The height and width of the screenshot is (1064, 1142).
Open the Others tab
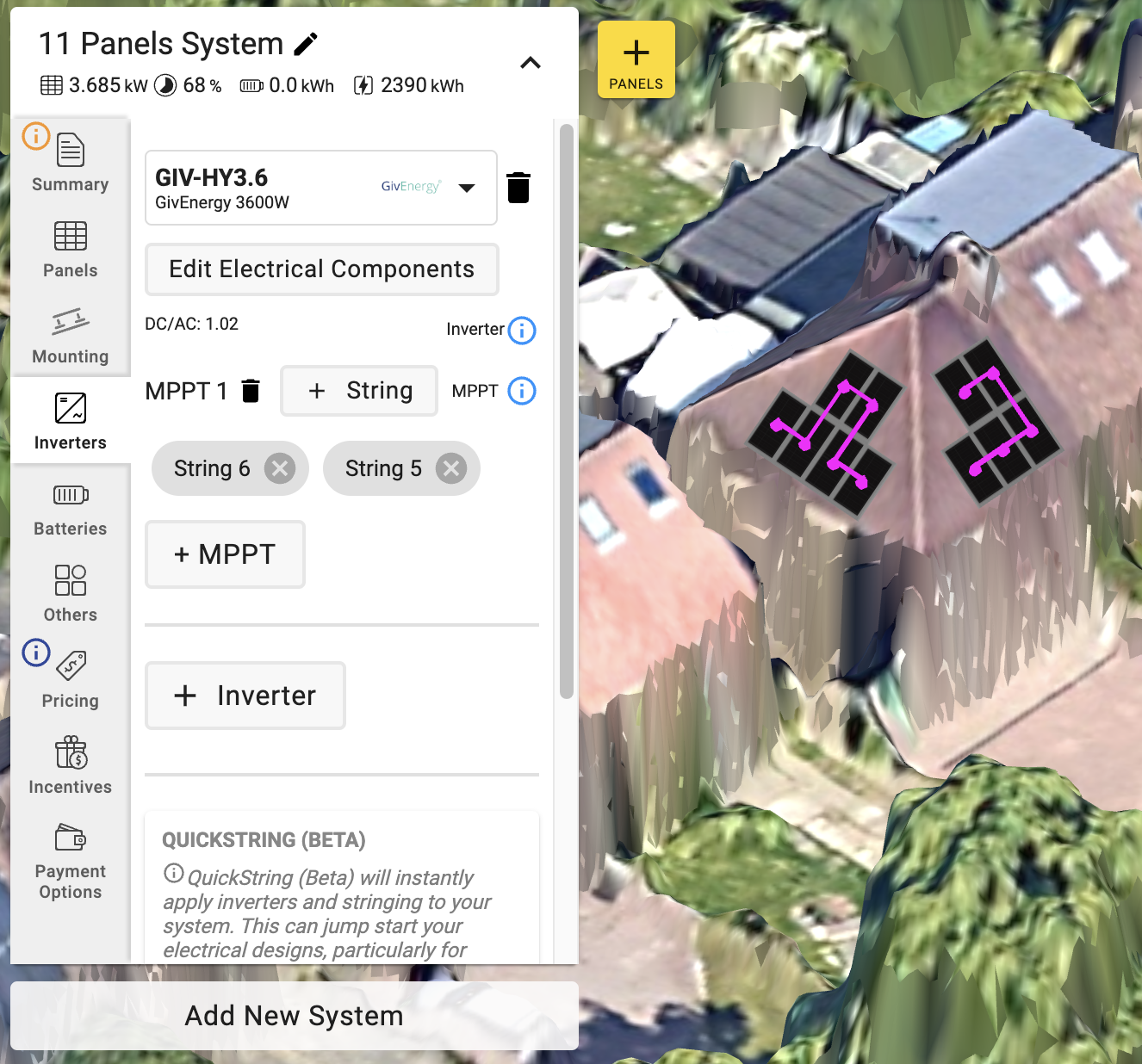71,592
